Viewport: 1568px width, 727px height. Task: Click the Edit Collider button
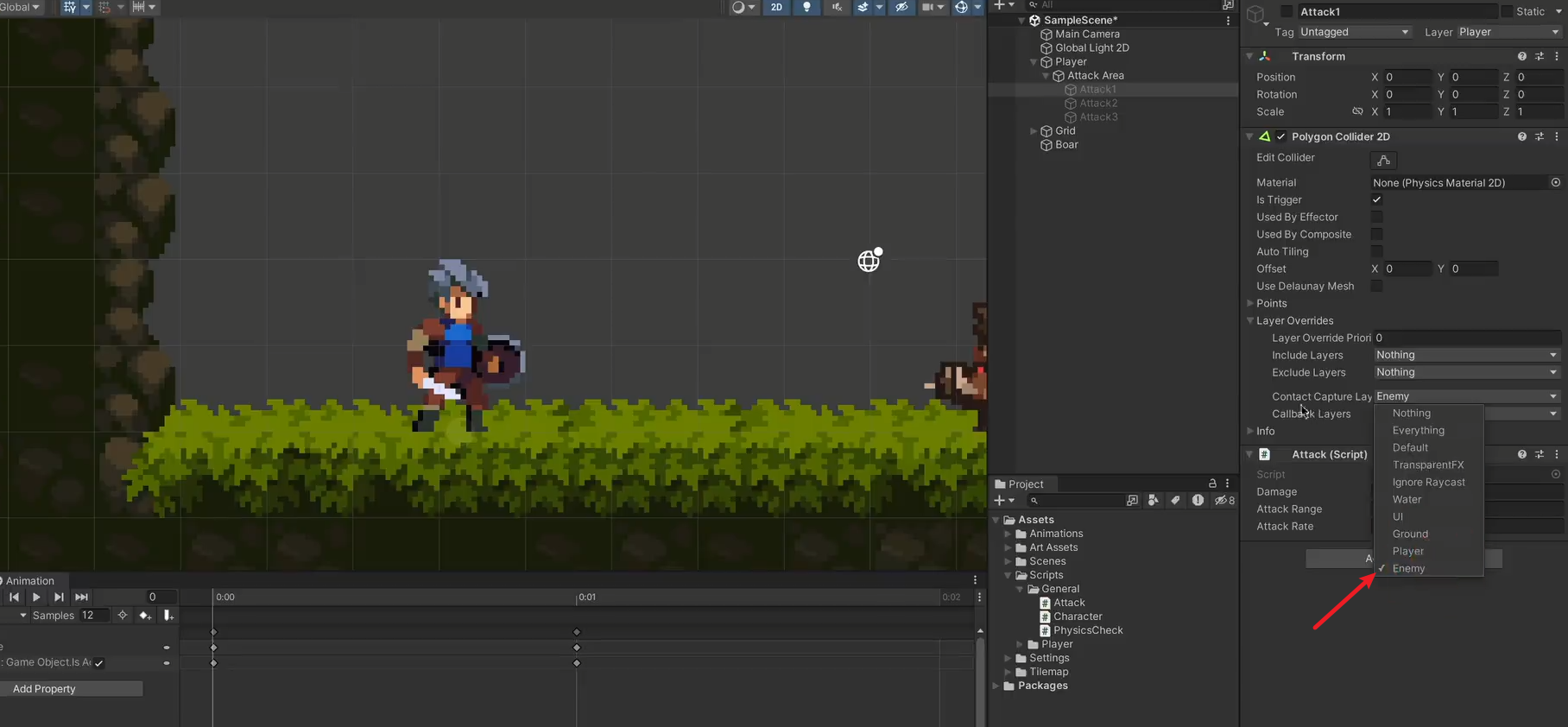pos(1383,161)
